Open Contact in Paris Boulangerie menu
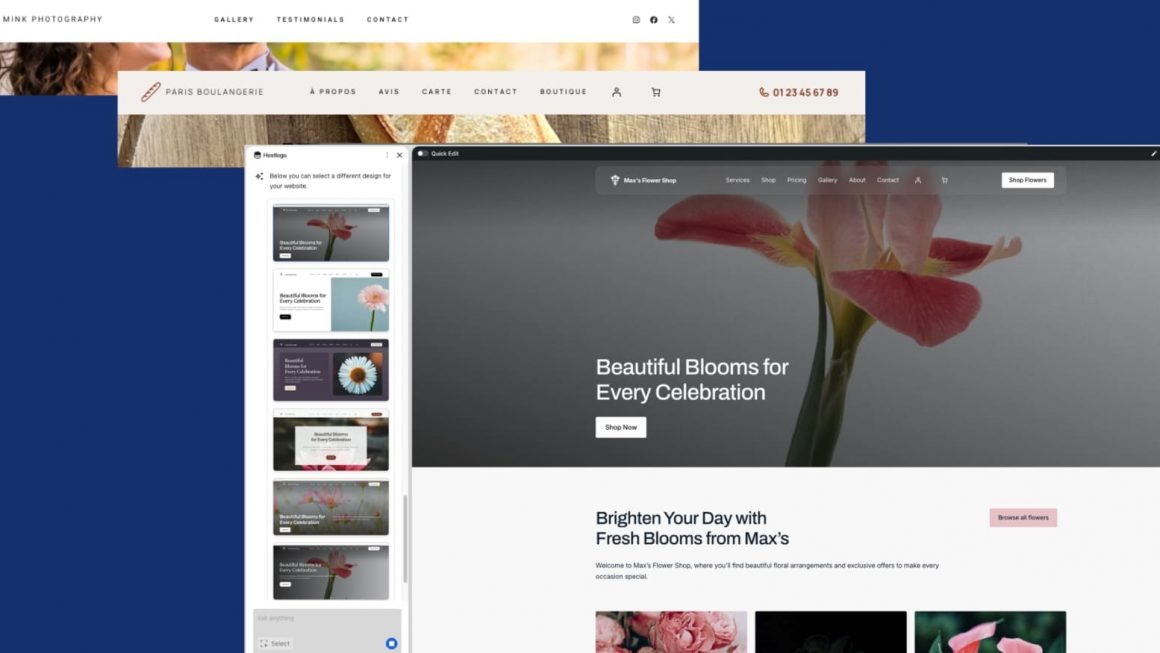 click(496, 92)
